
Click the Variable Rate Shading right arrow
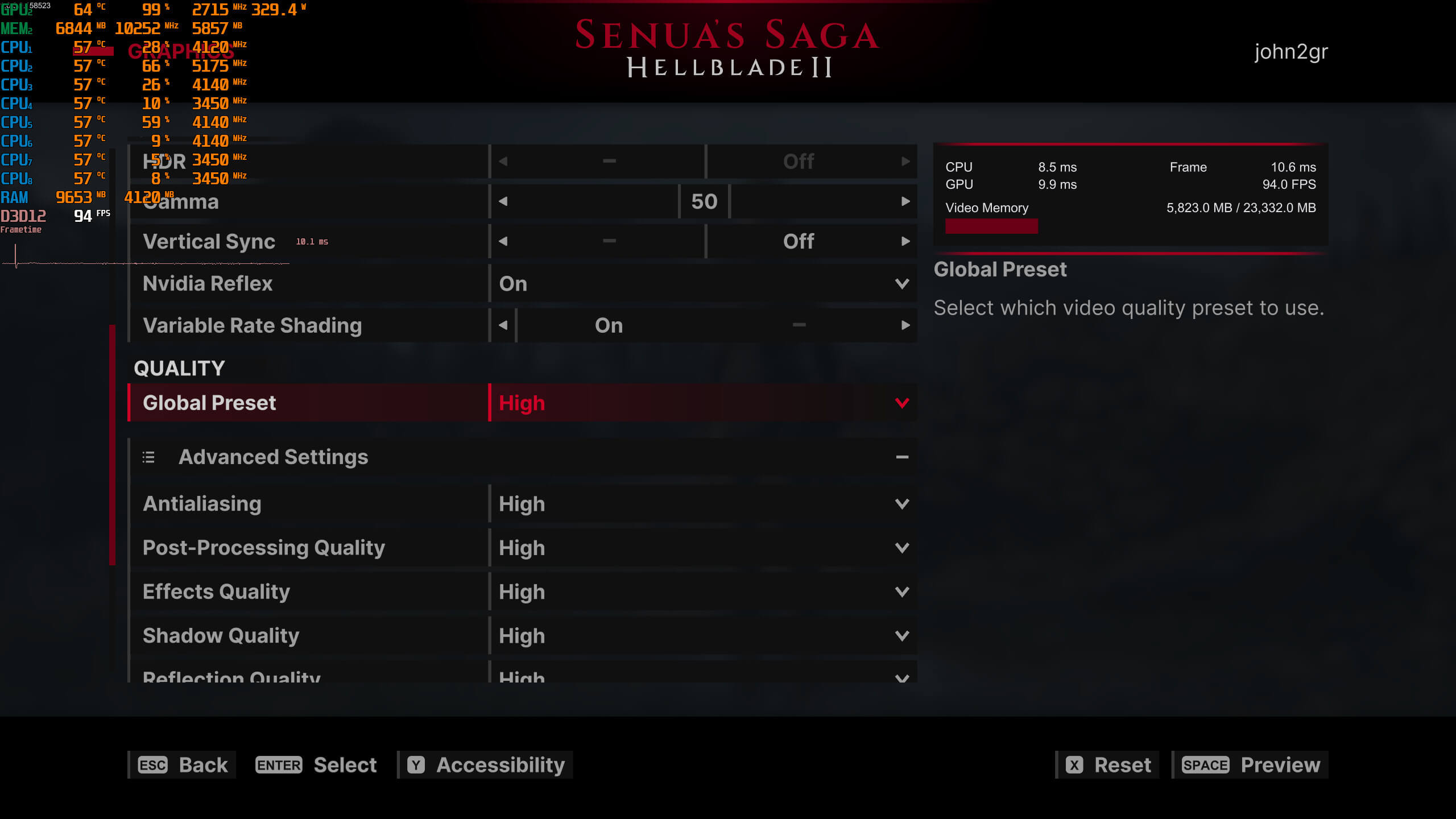905,325
